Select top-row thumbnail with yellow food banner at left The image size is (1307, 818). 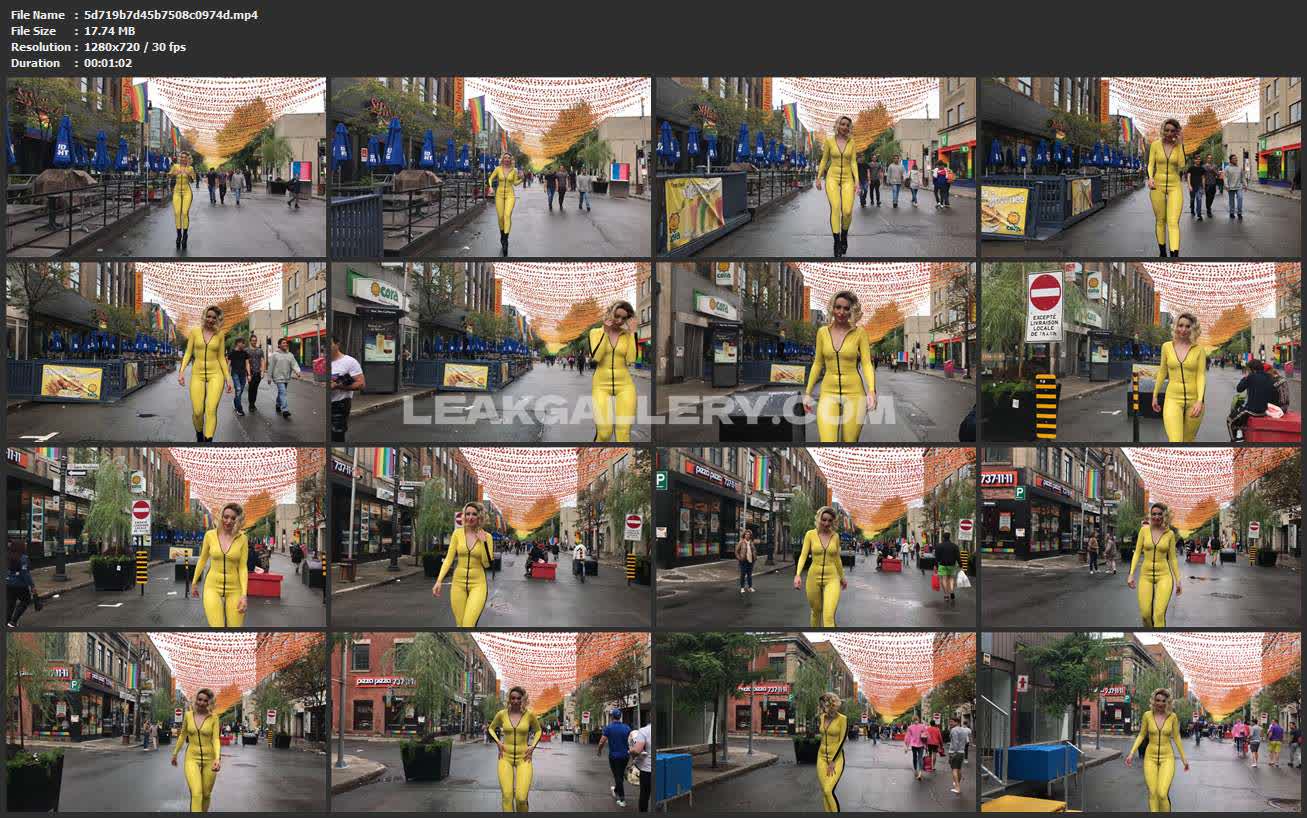click(815, 167)
